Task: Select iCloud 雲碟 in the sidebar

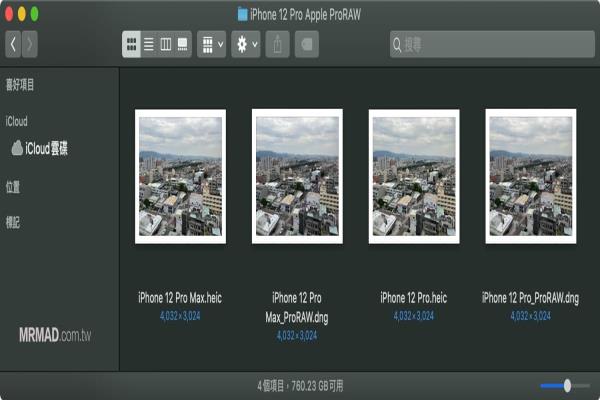Action: click(40, 148)
